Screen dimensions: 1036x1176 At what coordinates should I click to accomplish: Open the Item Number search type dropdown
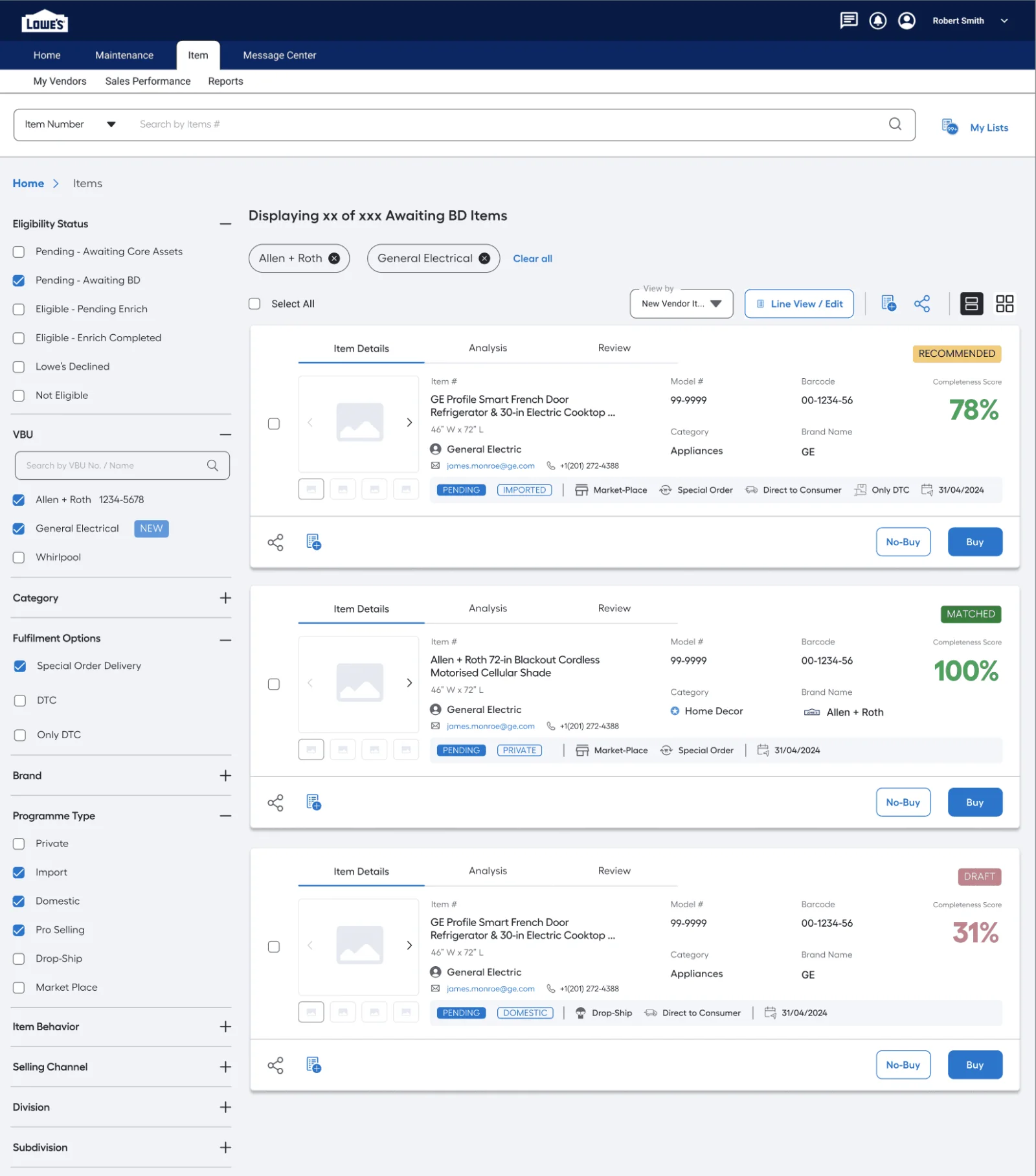pyautogui.click(x=70, y=124)
